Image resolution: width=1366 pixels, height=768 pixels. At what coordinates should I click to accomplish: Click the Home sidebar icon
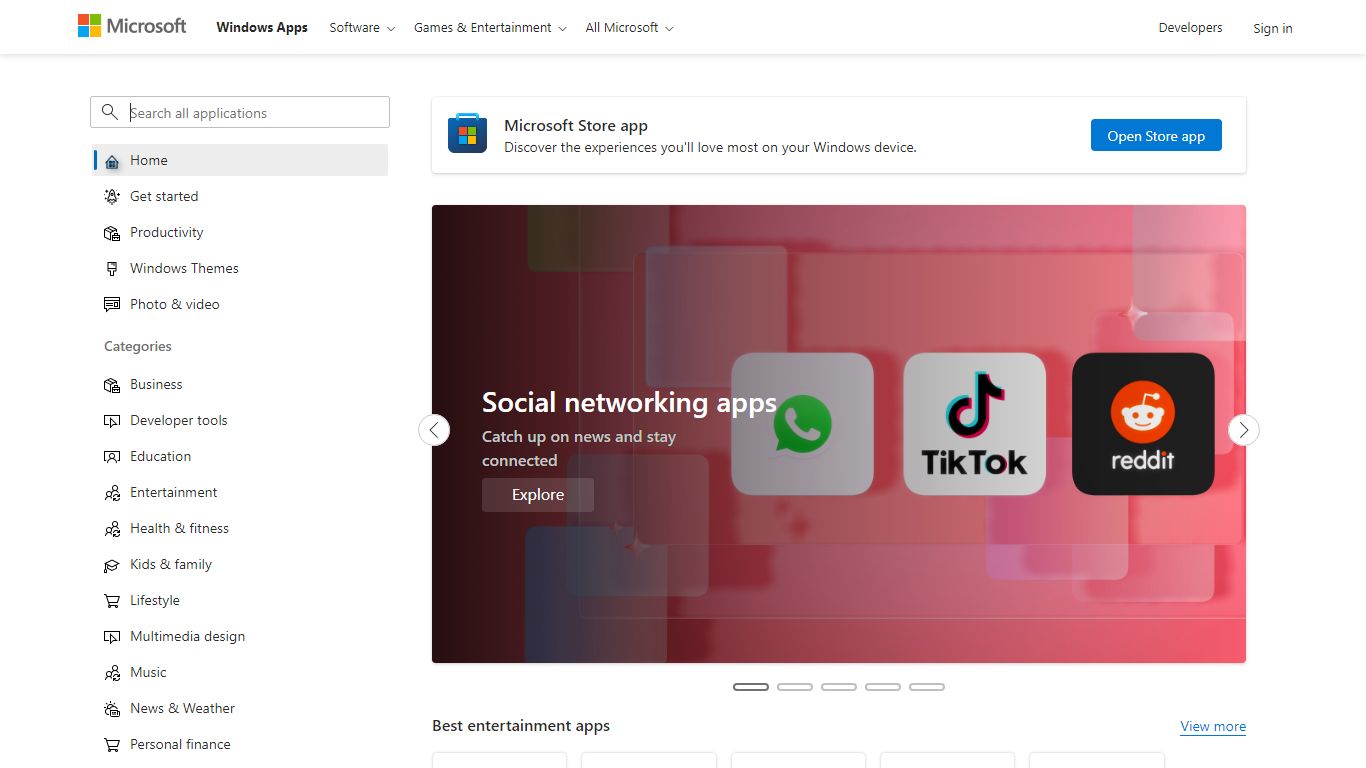112,161
